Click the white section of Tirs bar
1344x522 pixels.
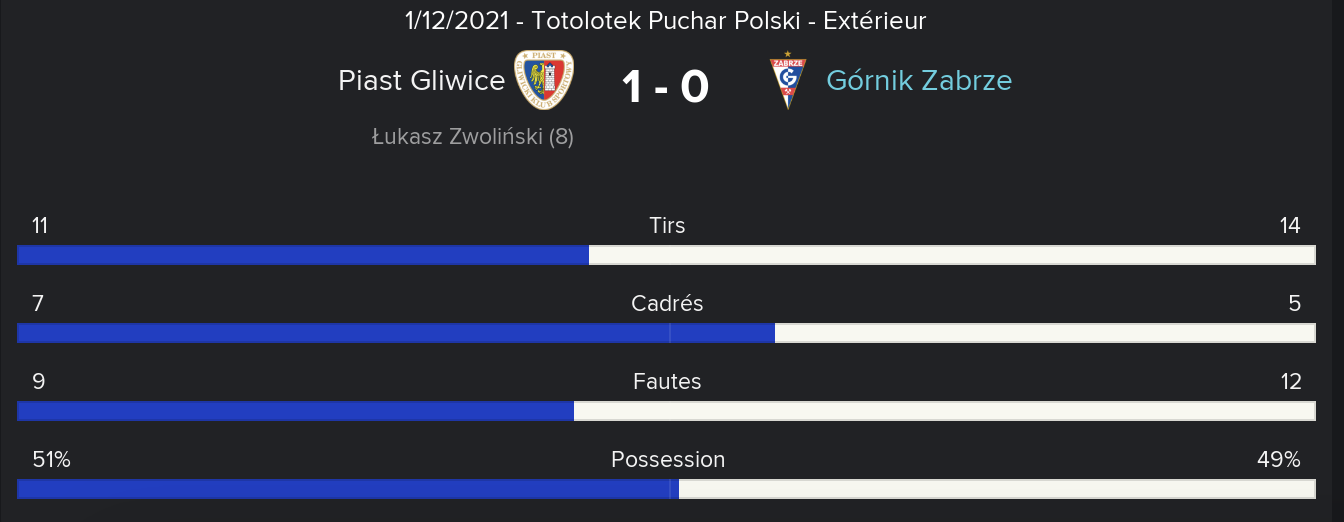pyautogui.click(x=952, y=255)
